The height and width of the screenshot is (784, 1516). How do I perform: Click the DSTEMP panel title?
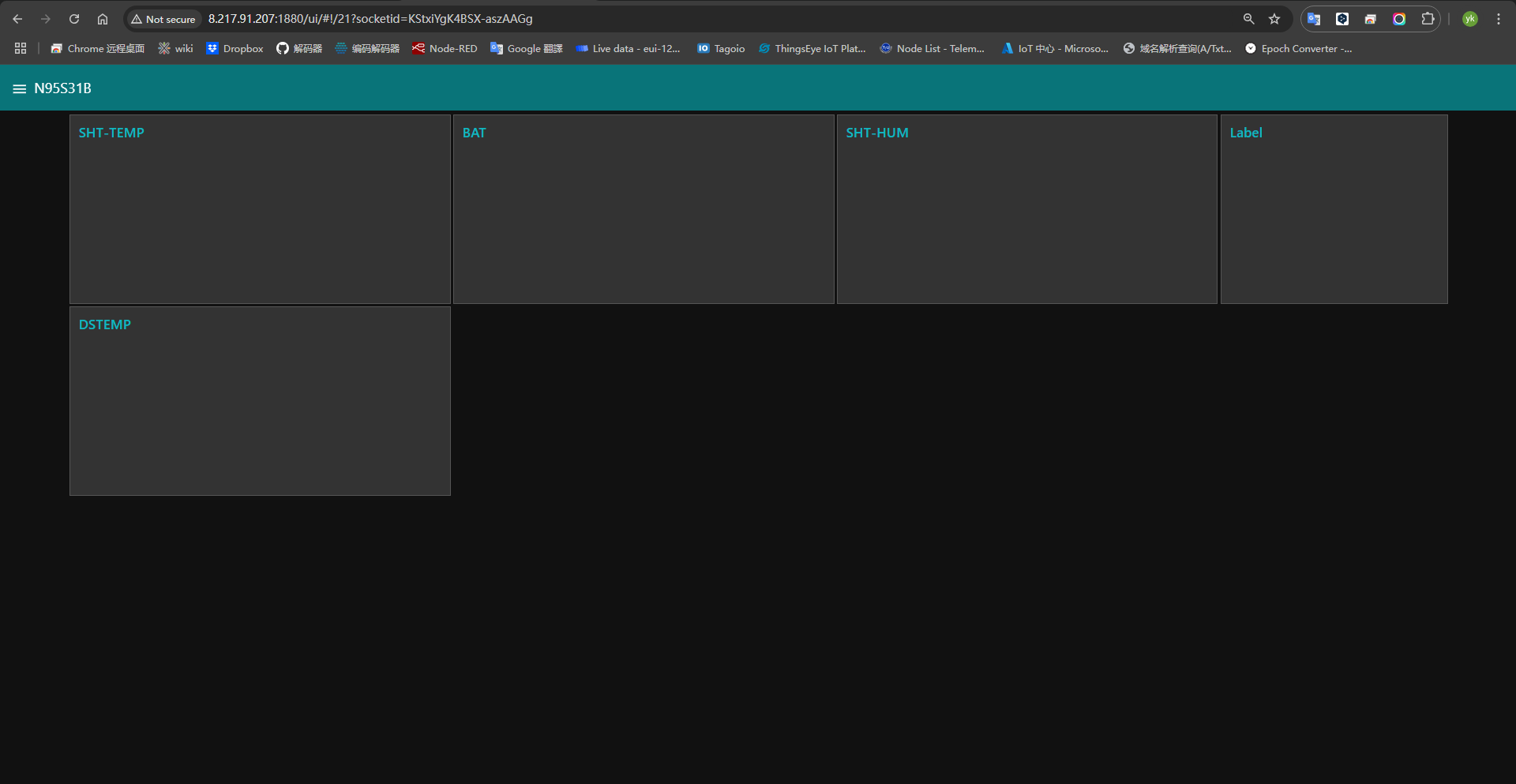tap(105, 324)
